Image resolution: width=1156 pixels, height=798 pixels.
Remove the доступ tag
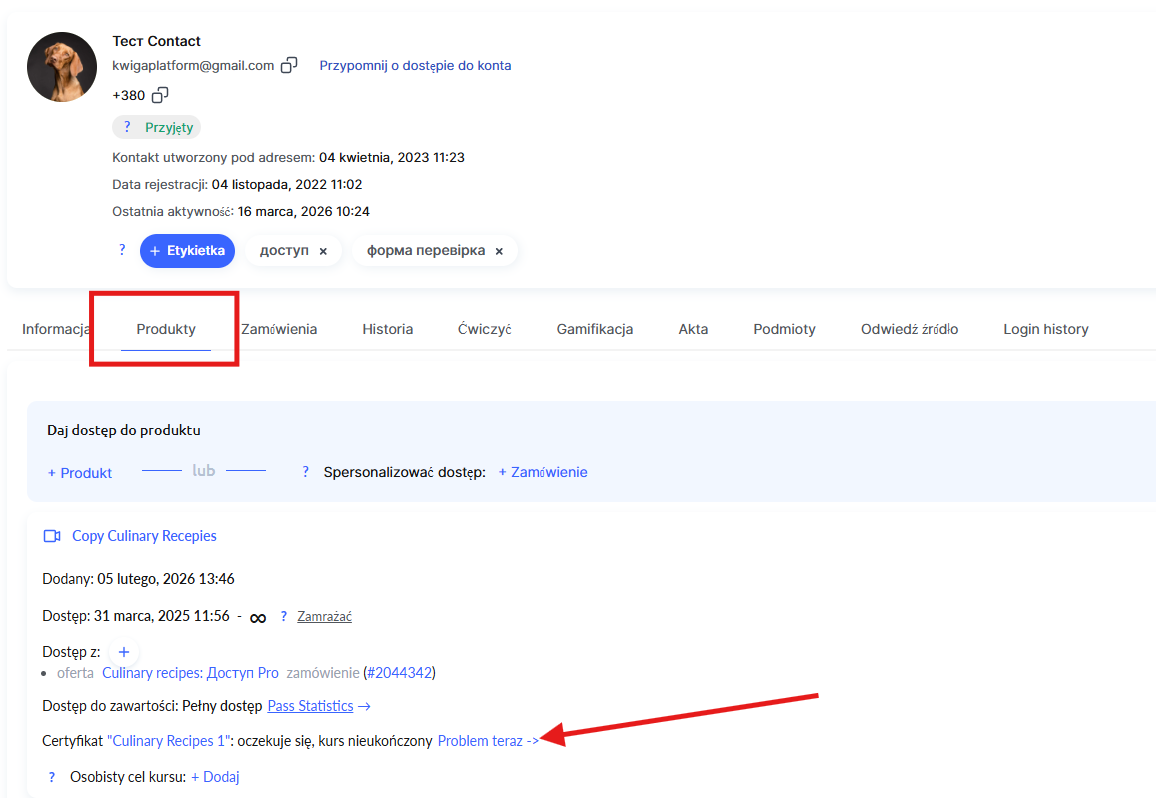pyautogui.click(x=323, y=252)
